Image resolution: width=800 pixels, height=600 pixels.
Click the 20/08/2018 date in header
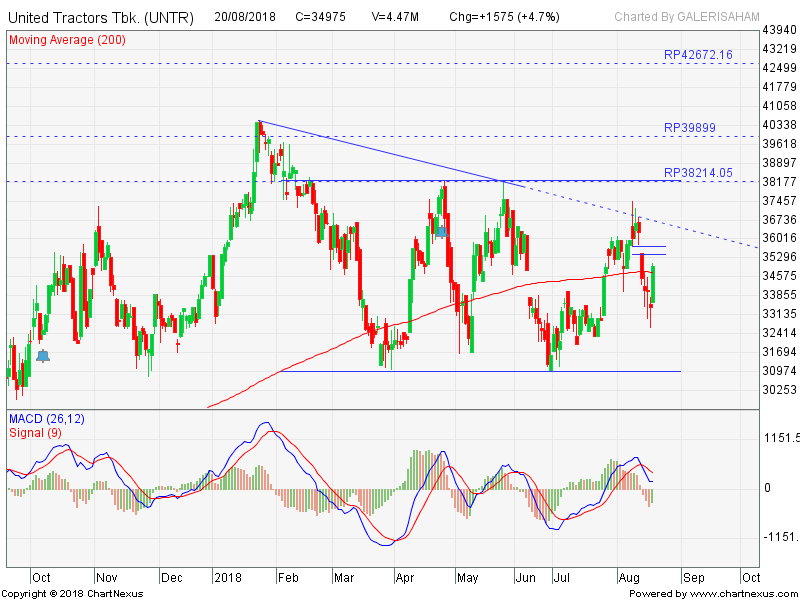coord(245,17)
